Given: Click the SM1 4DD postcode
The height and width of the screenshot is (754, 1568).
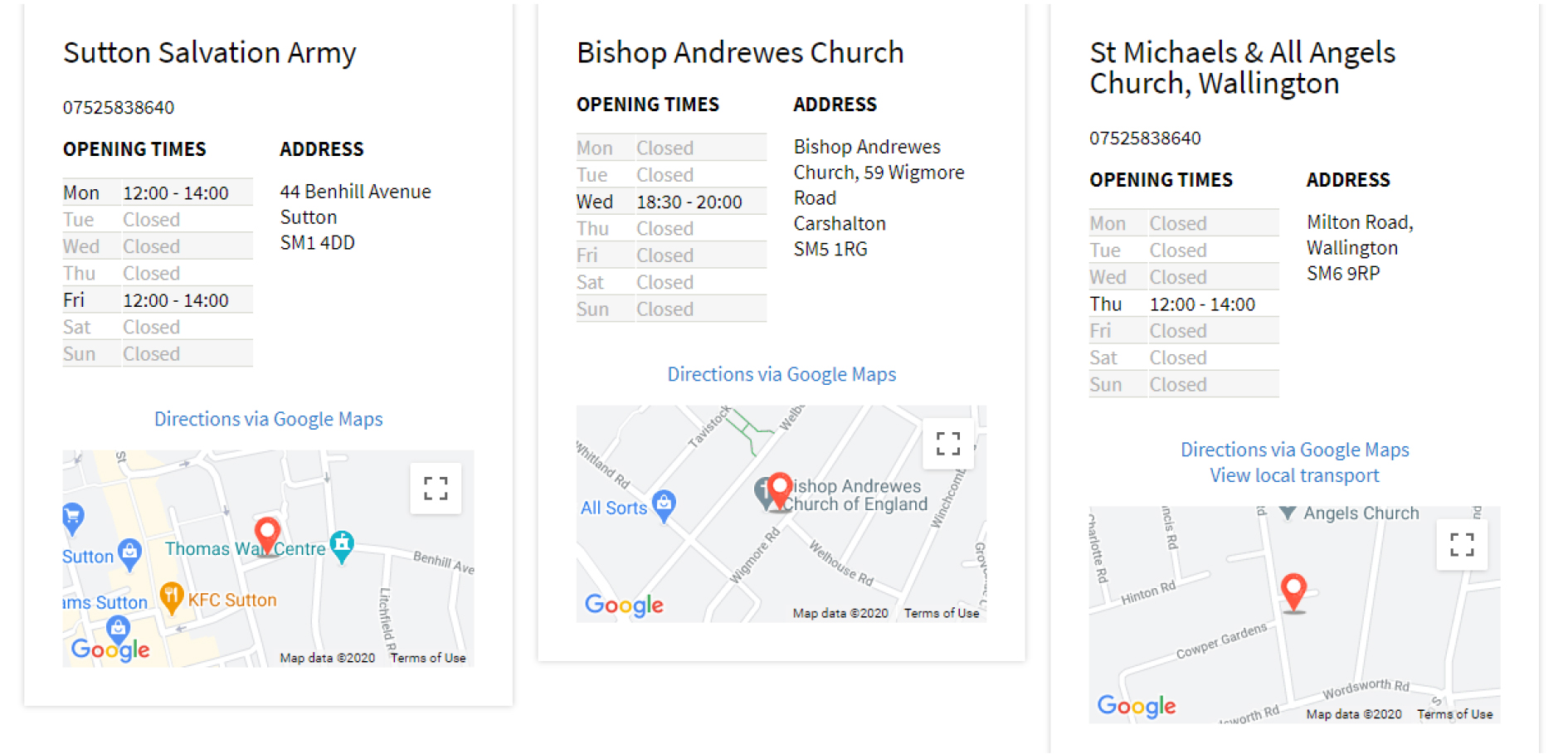Looking at the screenshot, I should (x=318, y=243).
